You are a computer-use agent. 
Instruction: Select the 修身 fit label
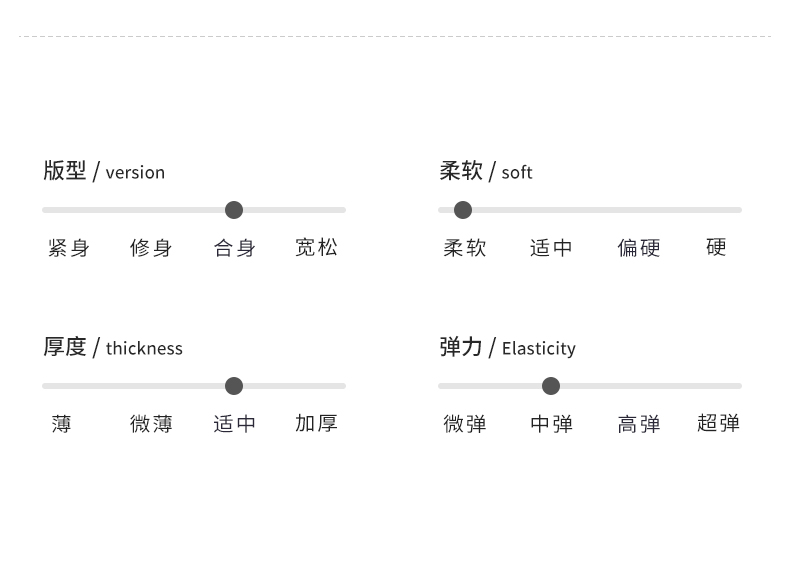click(x=151, y=248)
